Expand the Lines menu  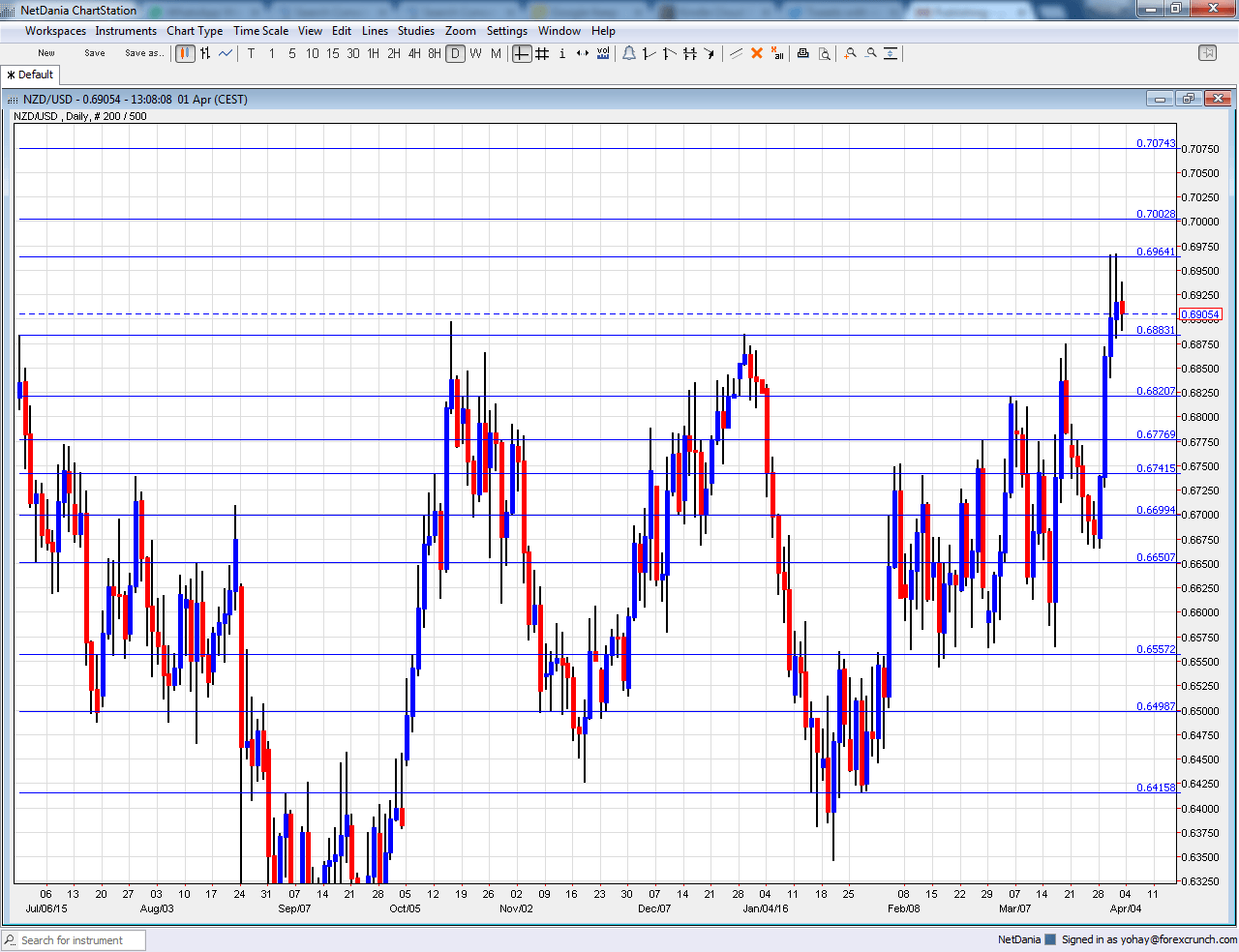click(x=375, y=30)
